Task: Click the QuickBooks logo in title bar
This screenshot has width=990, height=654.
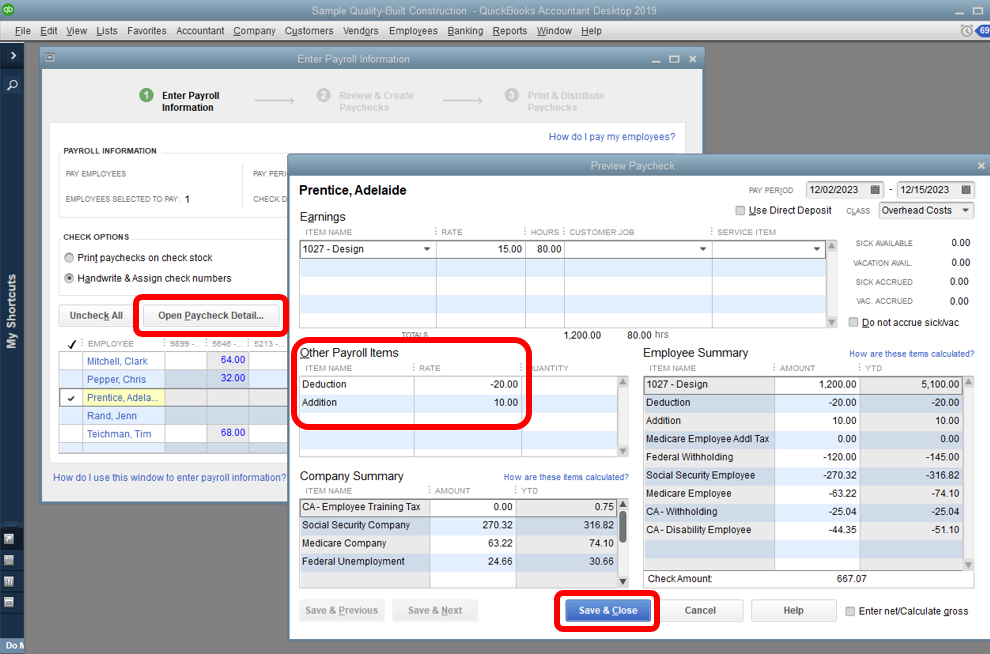Action: [8, 9]
